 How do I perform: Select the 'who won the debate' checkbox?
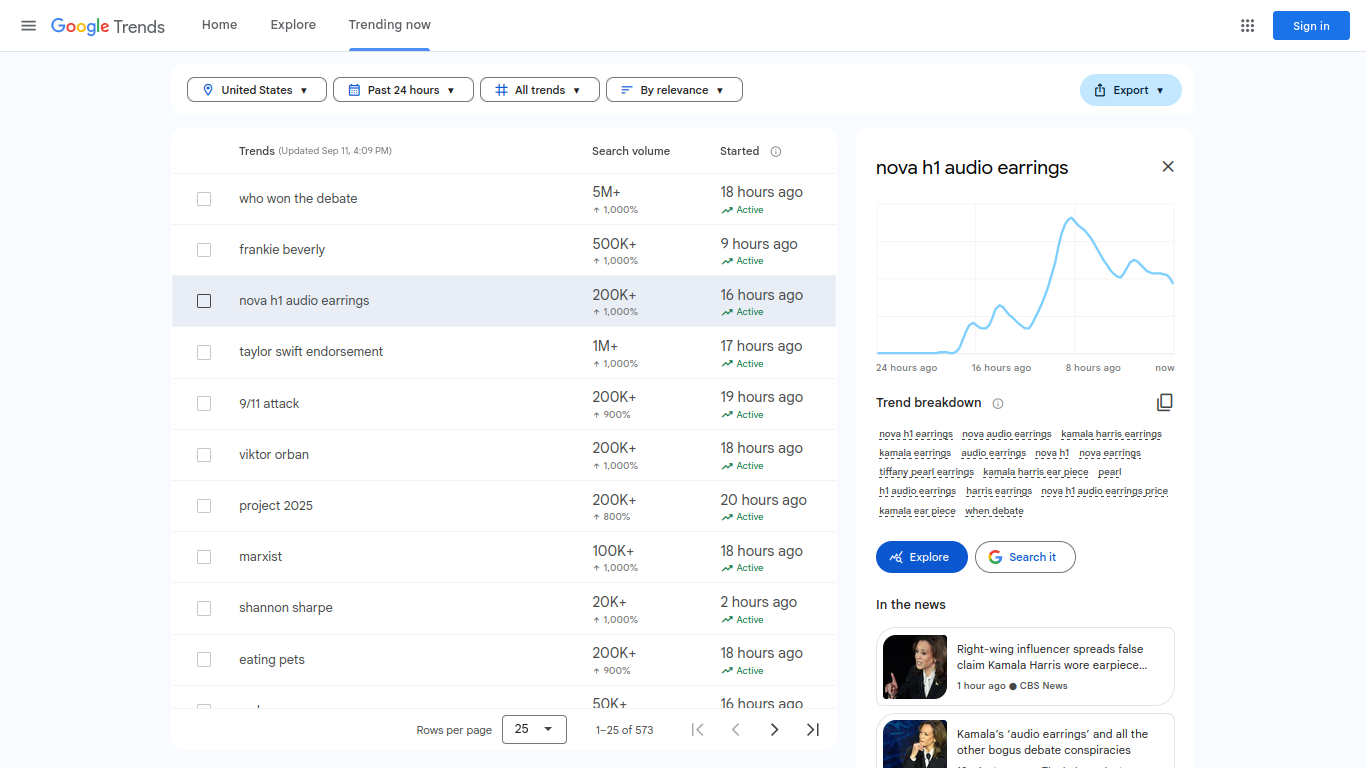[x=204, y=199]
